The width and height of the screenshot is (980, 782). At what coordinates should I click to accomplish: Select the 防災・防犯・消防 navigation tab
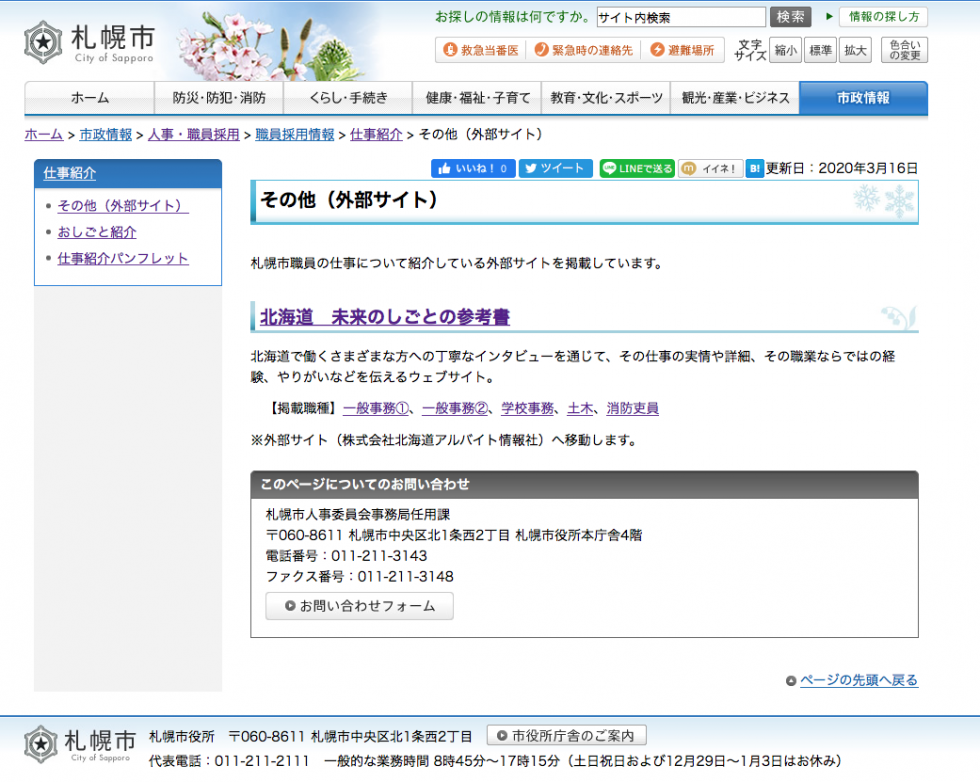(218, 98)
